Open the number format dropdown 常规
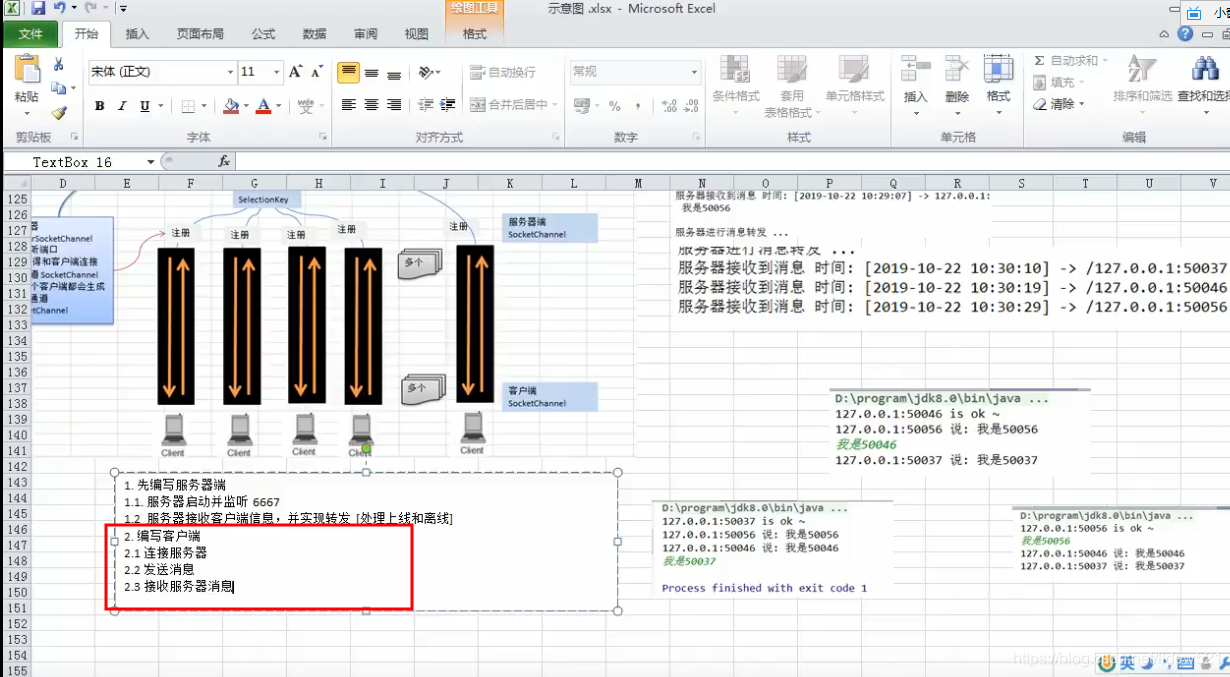Screen dimensions: 1230x677 [694, 72]
